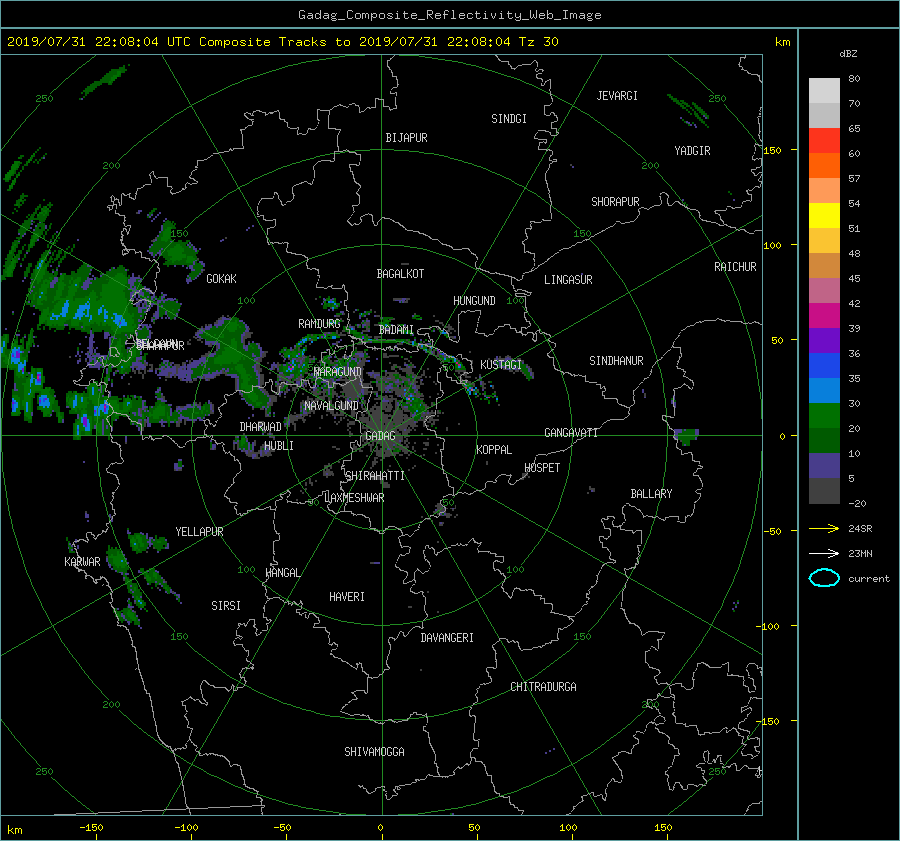This screenshot has height=841, width=900.
Task: Click on the CHITRADURGA town label
Action: point(543,687)
